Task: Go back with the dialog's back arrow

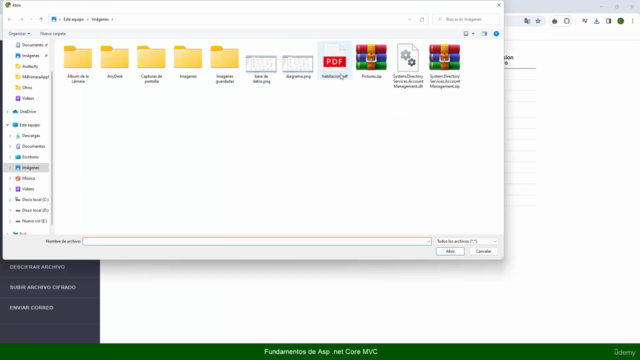Action: [x=10, y=19]
